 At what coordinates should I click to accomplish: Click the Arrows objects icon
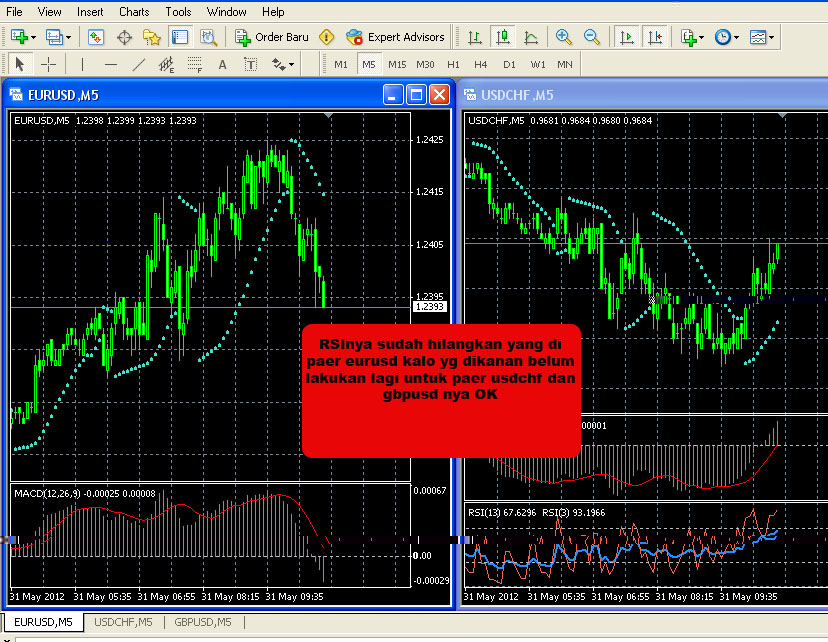[x=278, y=64]
